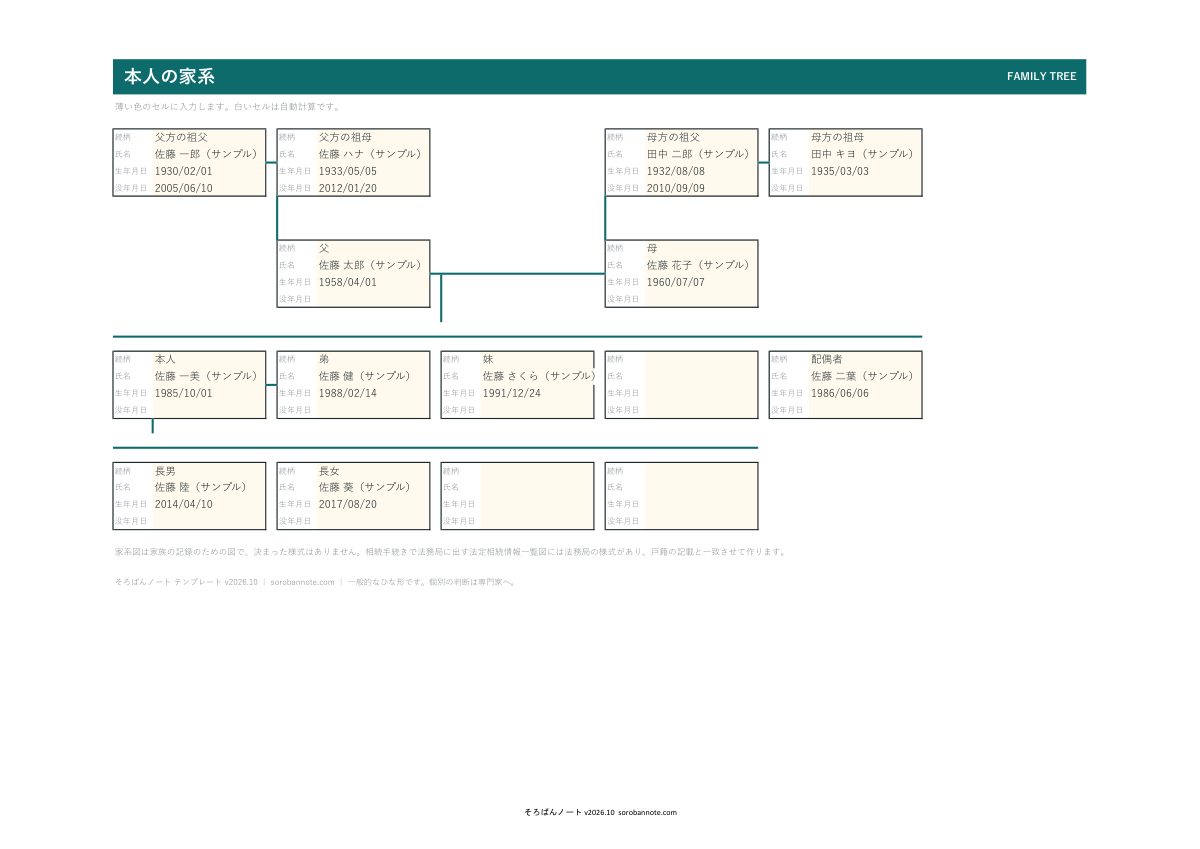Select name cell 佐藤 太郎（サンプル）
The width and height of the screenshot is (1200, 849).
point(373,265)
